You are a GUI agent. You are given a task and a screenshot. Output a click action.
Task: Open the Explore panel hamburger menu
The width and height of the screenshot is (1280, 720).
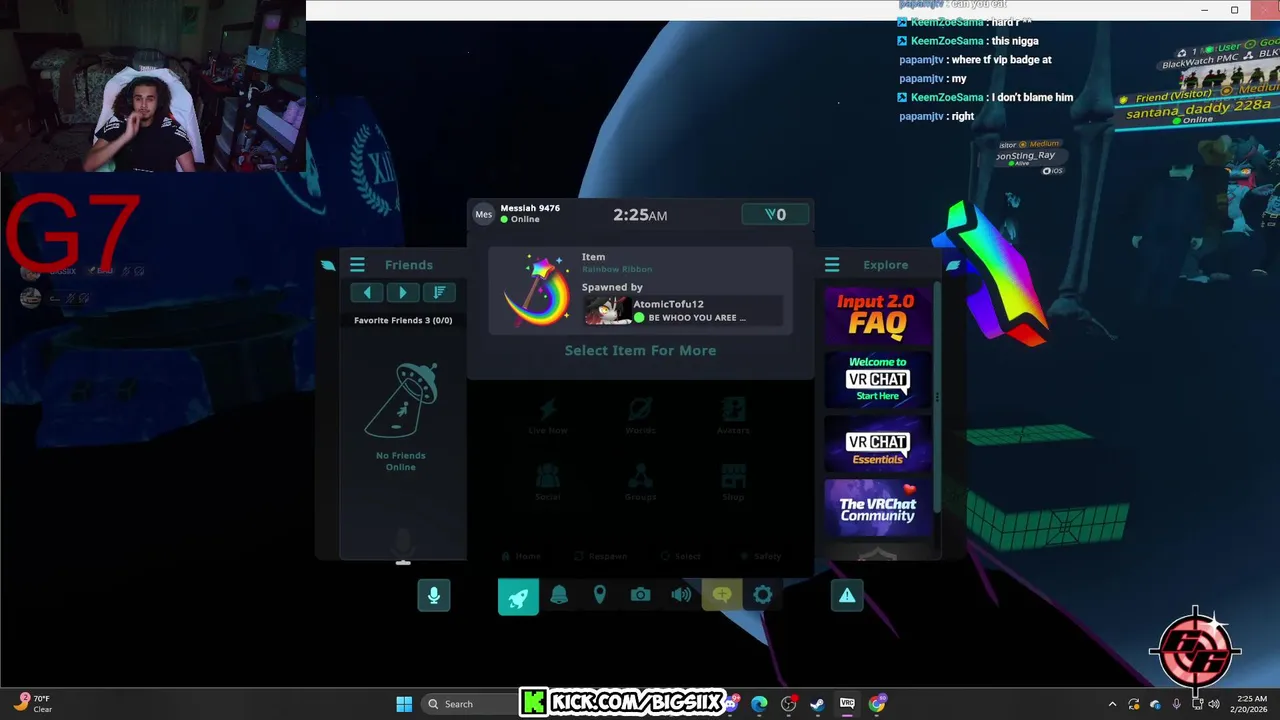coord(832,265)
